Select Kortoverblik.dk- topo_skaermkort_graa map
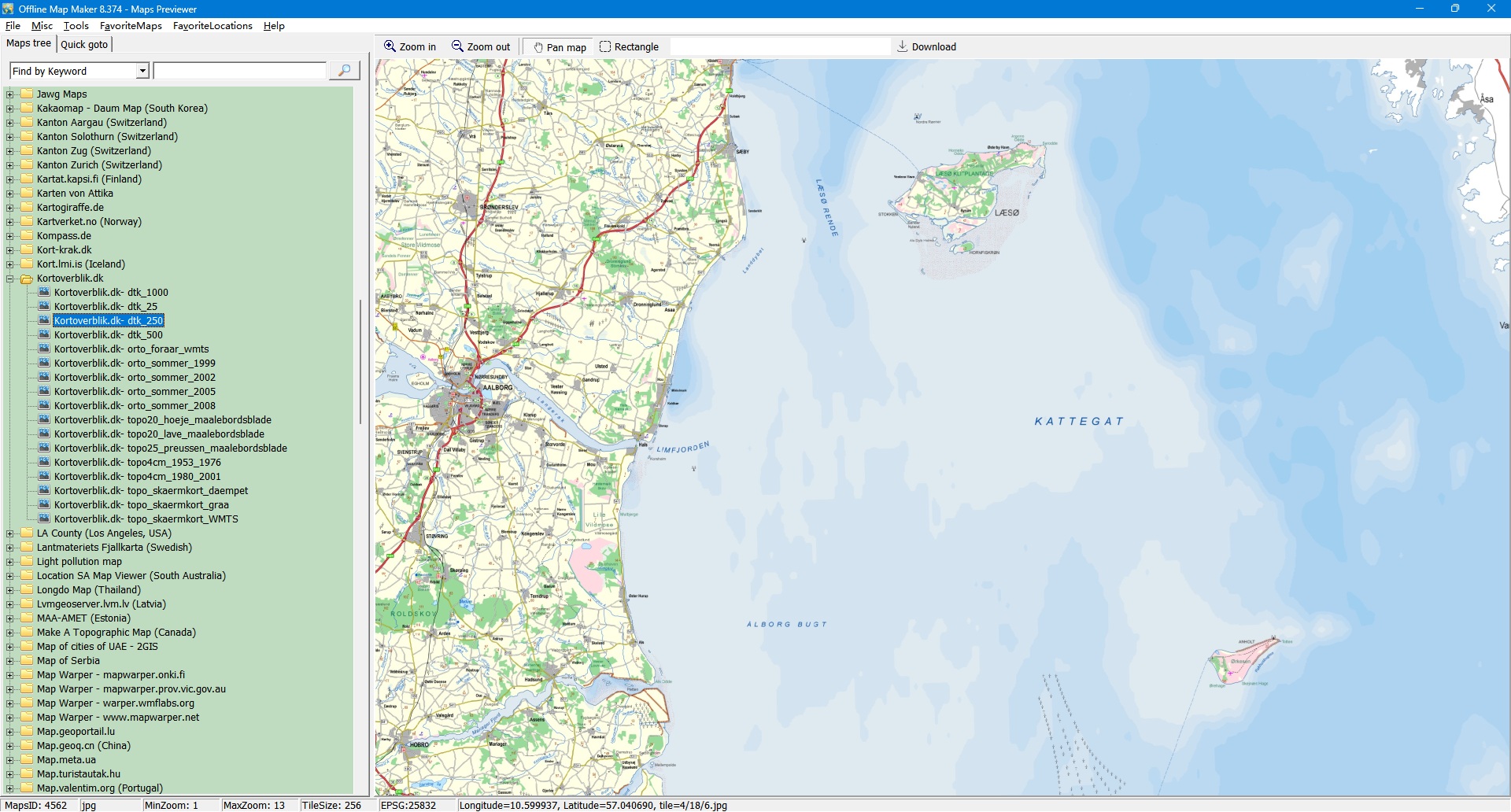1511x812 pixels. point(141,504)
